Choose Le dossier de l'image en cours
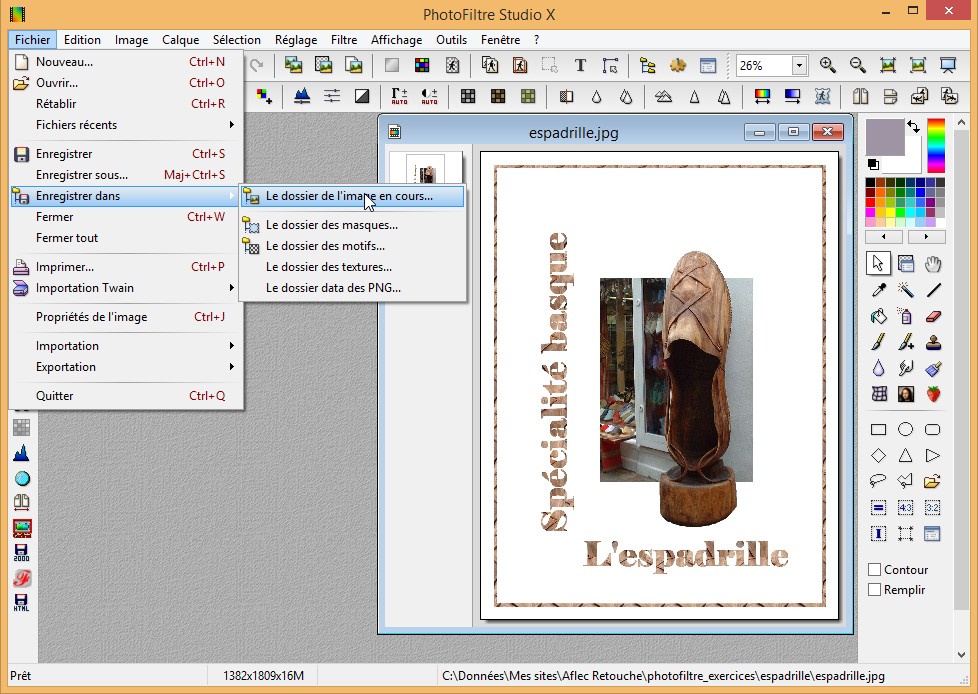978x694 pixels. coord(353,196)
